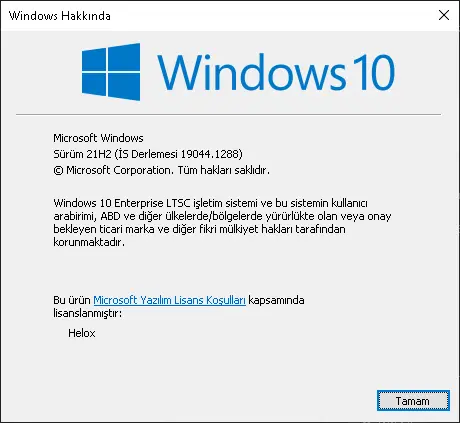Click the word kapsamında after link
Image resolution: width=460 pixels, height=423 pixels.
click(x=276, y=300)
